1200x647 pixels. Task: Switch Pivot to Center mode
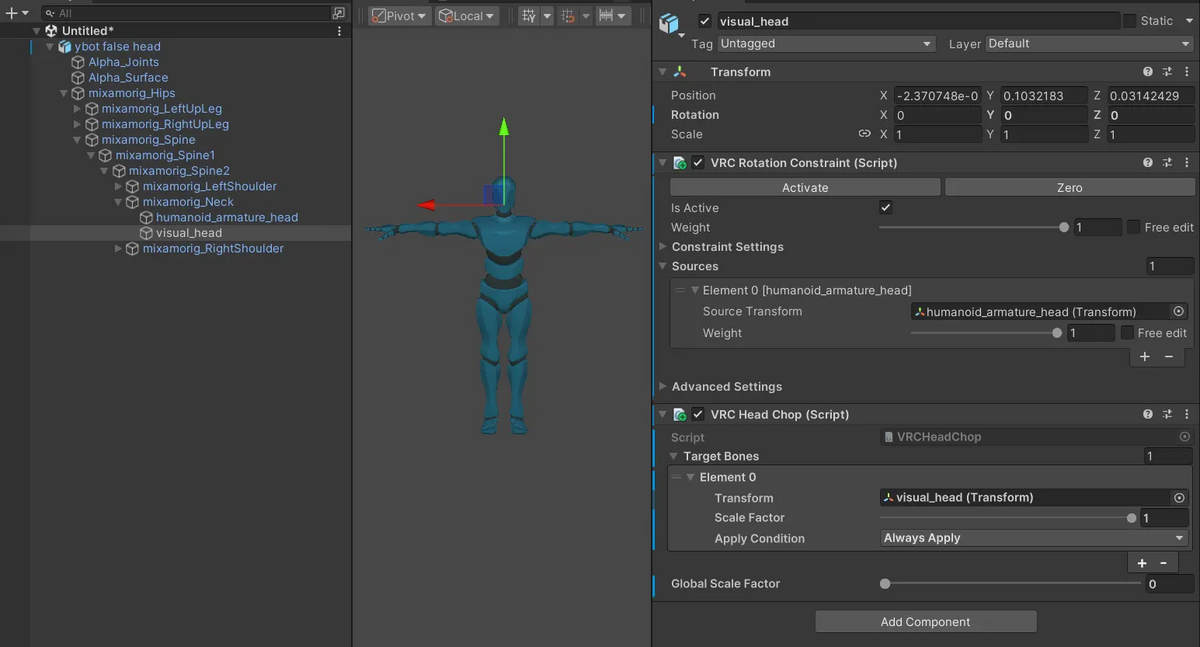coord(397,15)
